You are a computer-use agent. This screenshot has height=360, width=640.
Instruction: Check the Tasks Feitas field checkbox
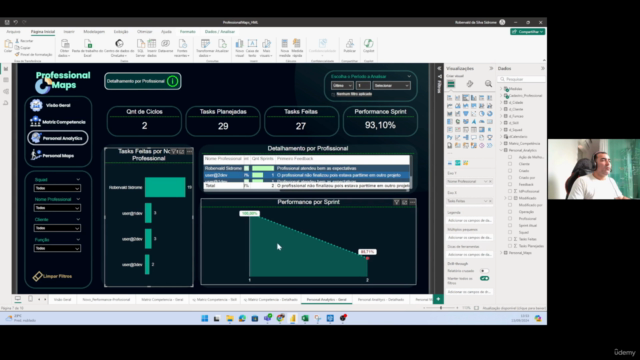point(510,239)
